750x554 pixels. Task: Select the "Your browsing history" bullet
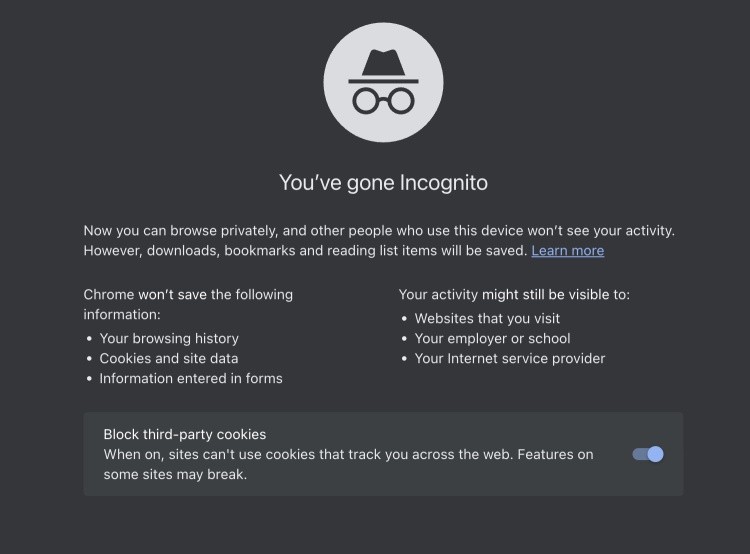coord(169,338)
